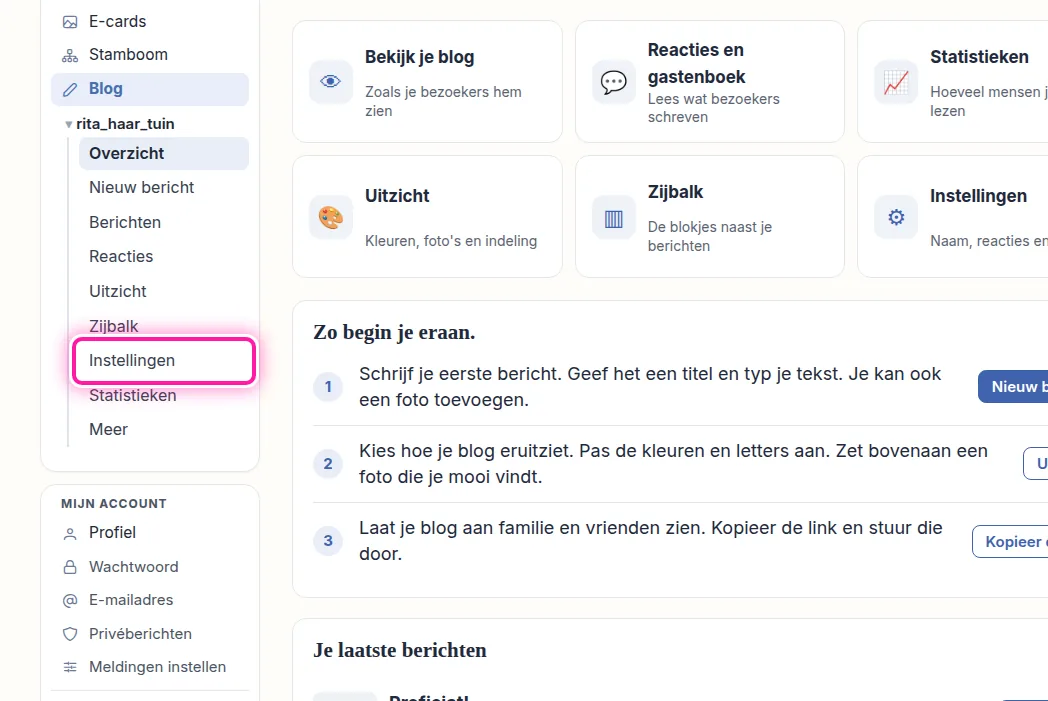Click the text 'Kies hoe je blog eruitziet'
Screen dimensions: 1048x701
tap(467, 451)
